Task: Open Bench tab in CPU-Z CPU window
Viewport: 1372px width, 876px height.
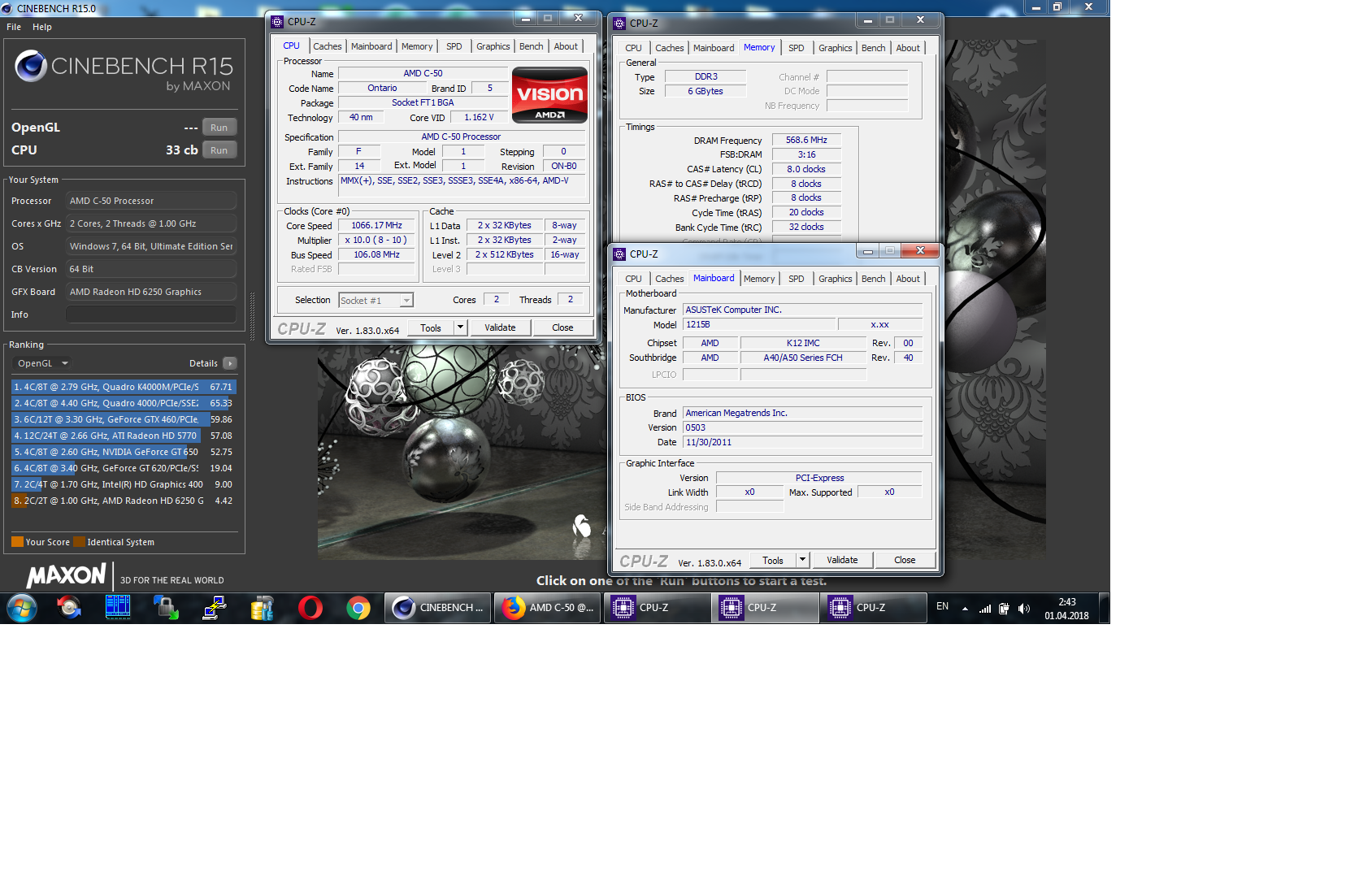Action: (x=532, y=46)
